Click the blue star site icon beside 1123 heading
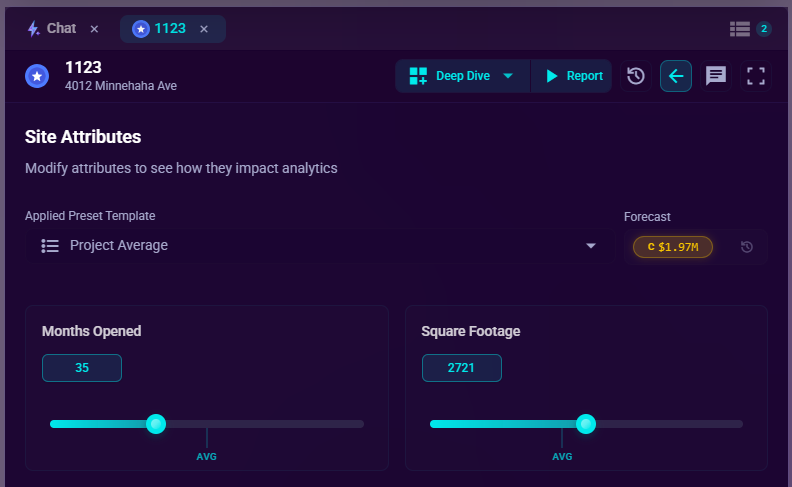 (x=37, y=76)
